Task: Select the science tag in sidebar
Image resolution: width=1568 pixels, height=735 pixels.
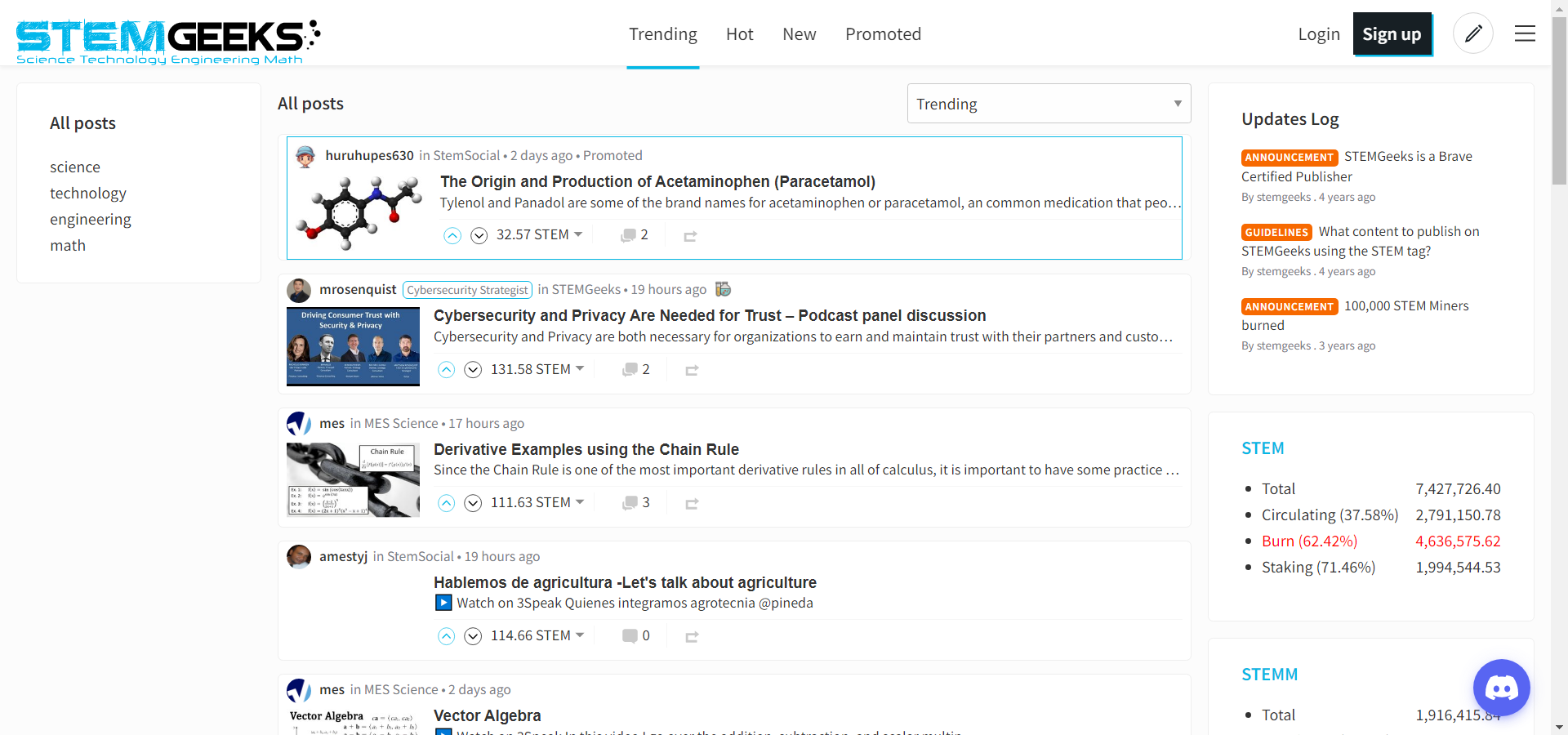Action: [75, 167]
